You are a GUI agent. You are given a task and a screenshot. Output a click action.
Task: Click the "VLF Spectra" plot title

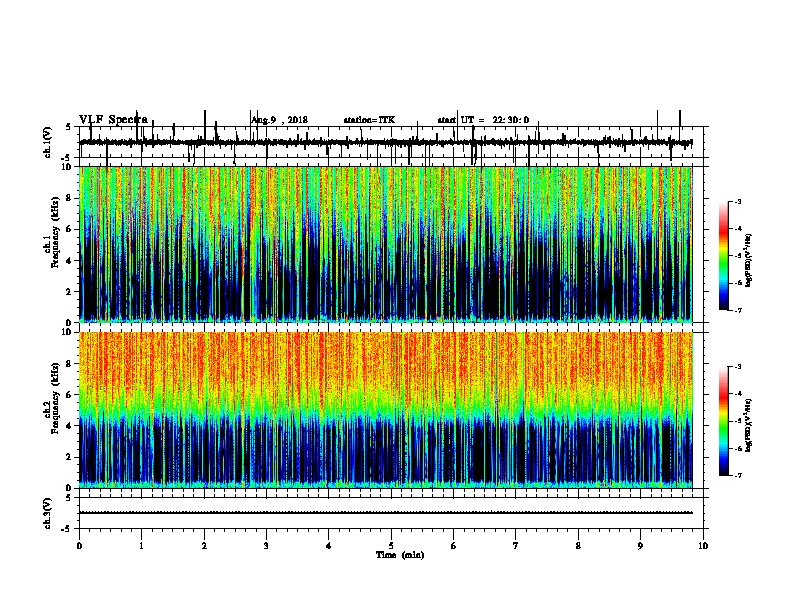point(113,120)
